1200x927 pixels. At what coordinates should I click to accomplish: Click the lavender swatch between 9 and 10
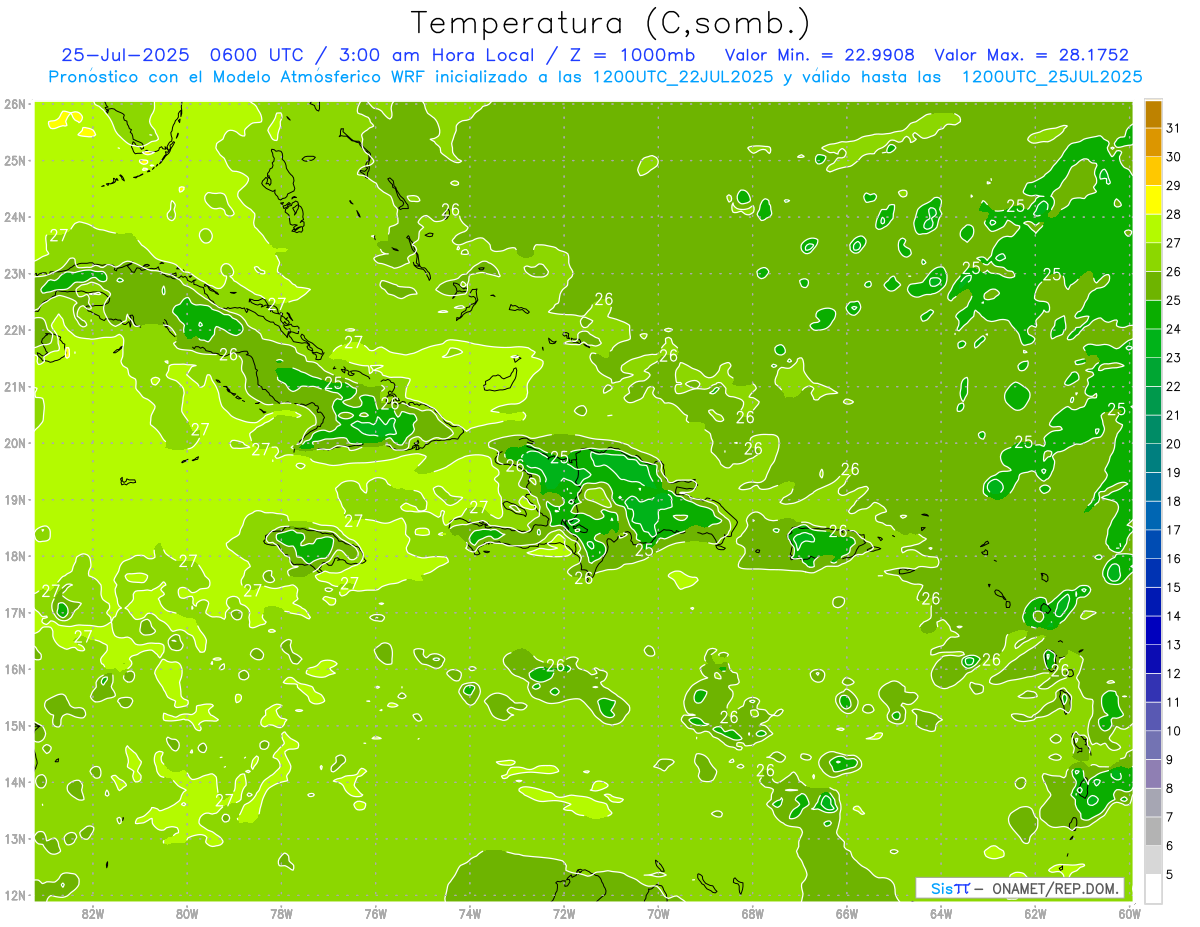[x=1153, y=745]
